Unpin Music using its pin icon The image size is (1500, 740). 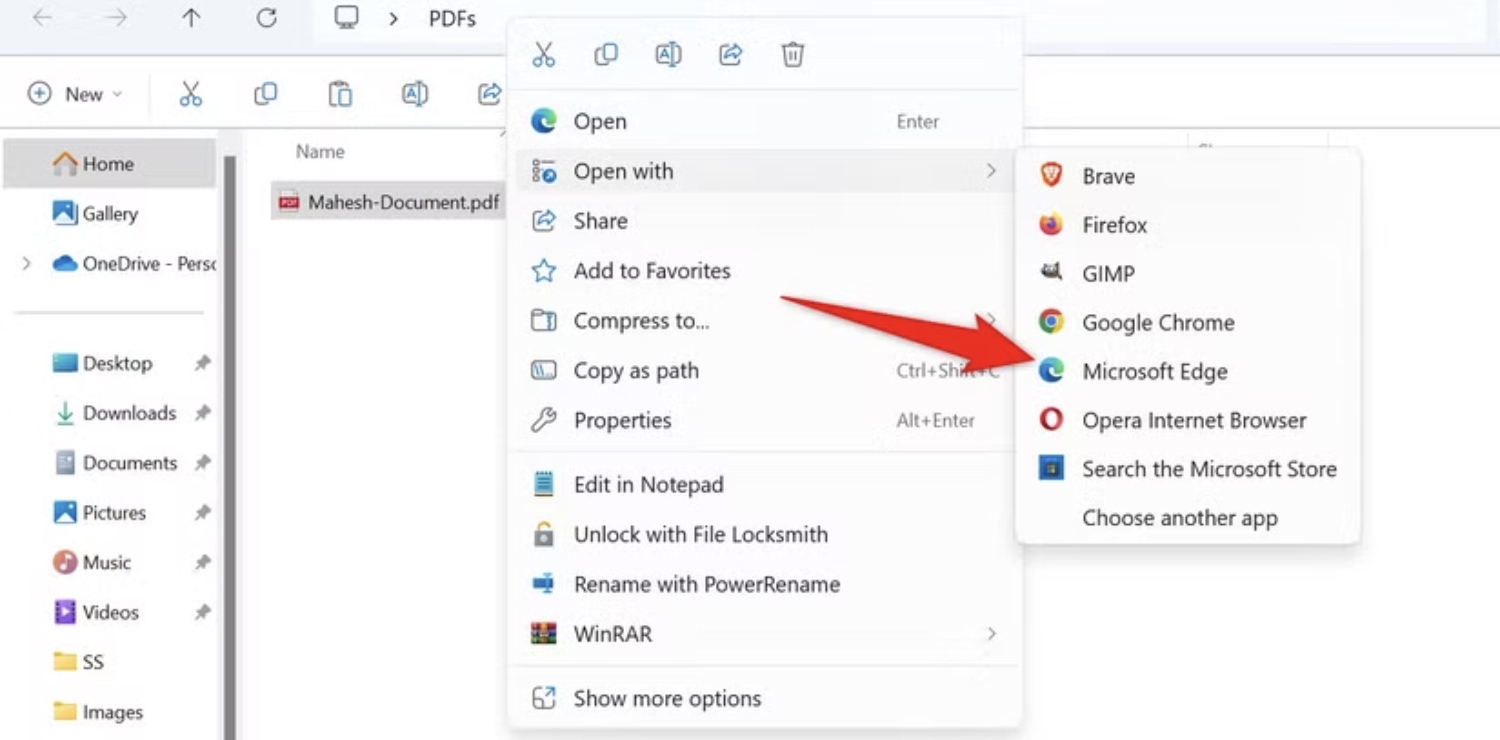pos(202,563)
